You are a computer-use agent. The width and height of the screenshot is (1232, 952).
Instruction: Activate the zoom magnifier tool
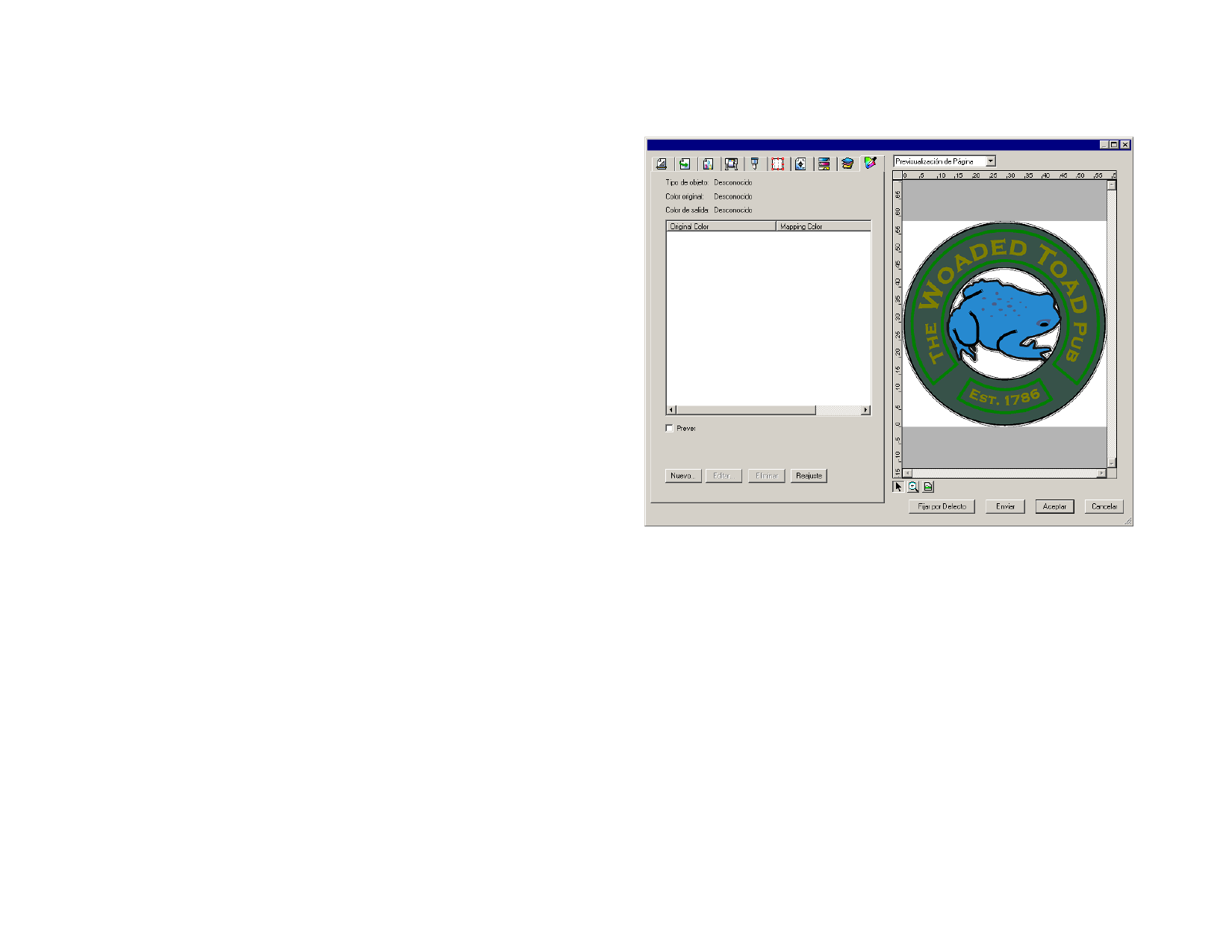tap(913, 487)
